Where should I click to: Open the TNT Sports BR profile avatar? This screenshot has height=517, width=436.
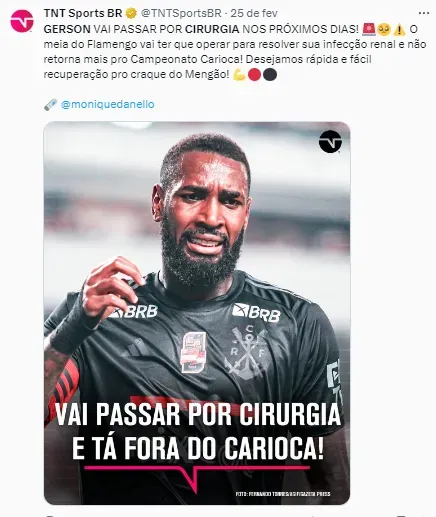click(x=22, y=21)
